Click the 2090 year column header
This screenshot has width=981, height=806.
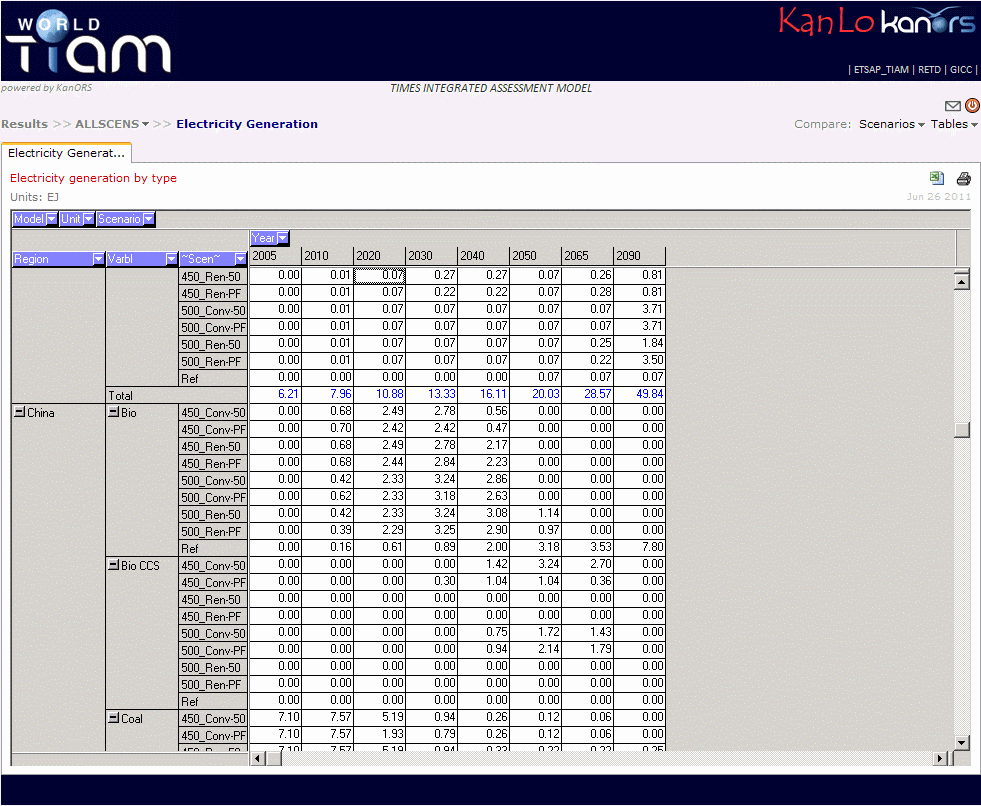click(639, 256)
